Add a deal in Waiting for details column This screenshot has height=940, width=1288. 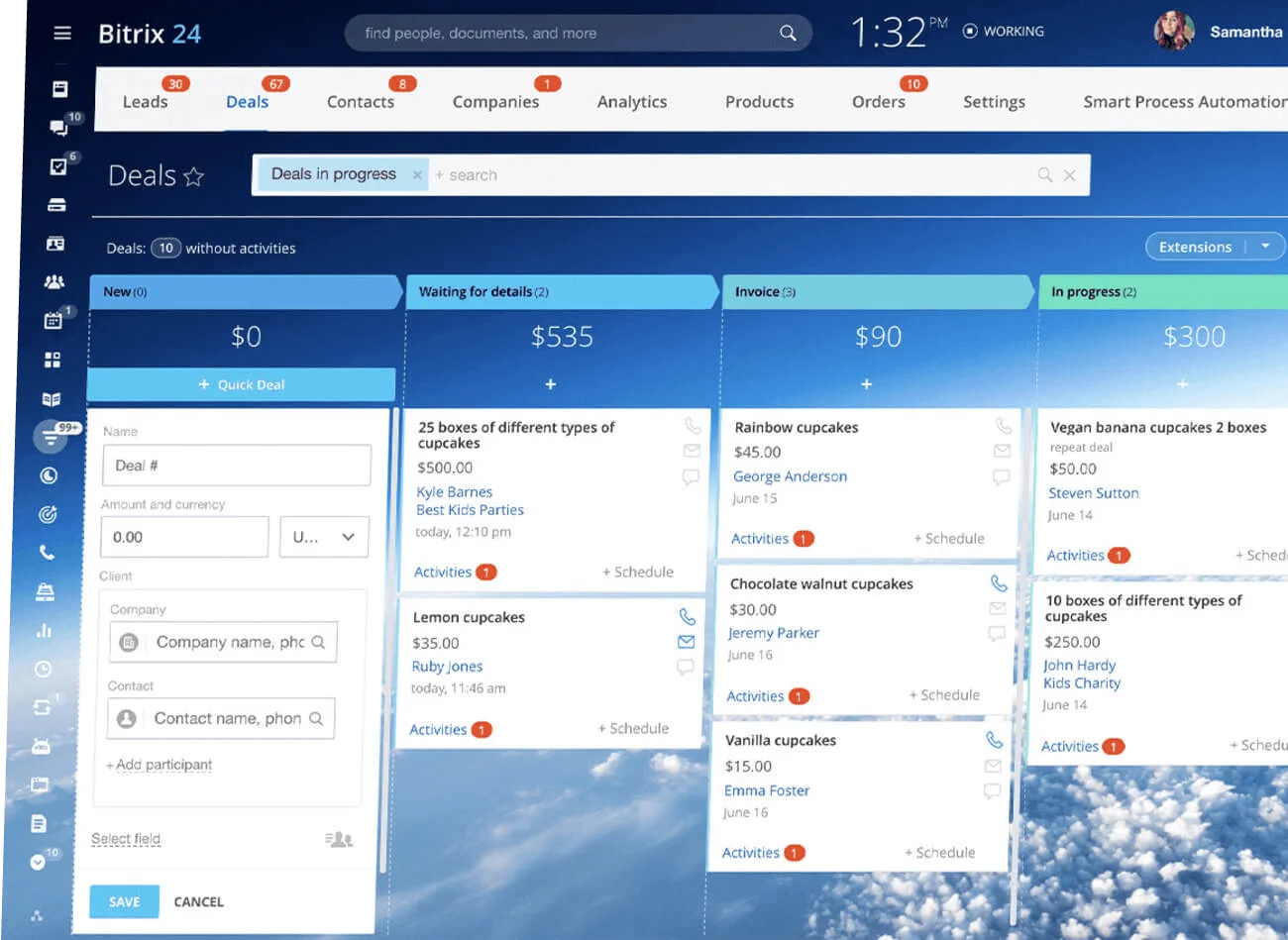[x=551, y=384]
